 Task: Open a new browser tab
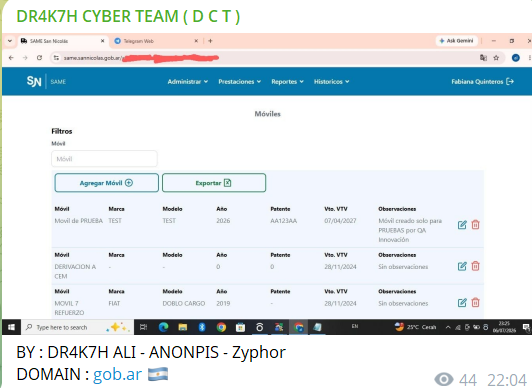pyautogui.click(x=210, y=41)
